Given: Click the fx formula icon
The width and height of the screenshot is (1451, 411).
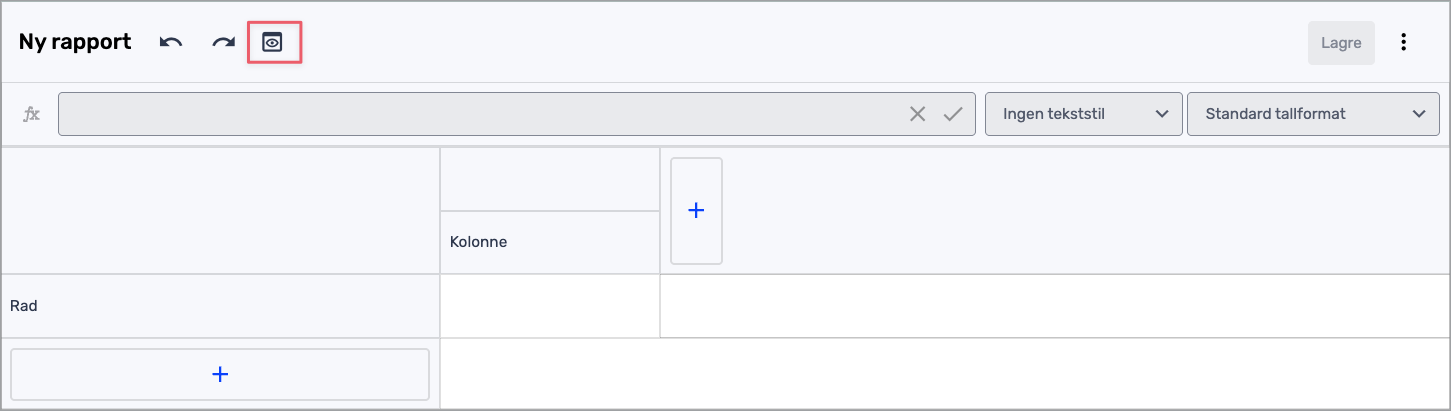Looking at the screenshot, I should [x=32, y=114].
